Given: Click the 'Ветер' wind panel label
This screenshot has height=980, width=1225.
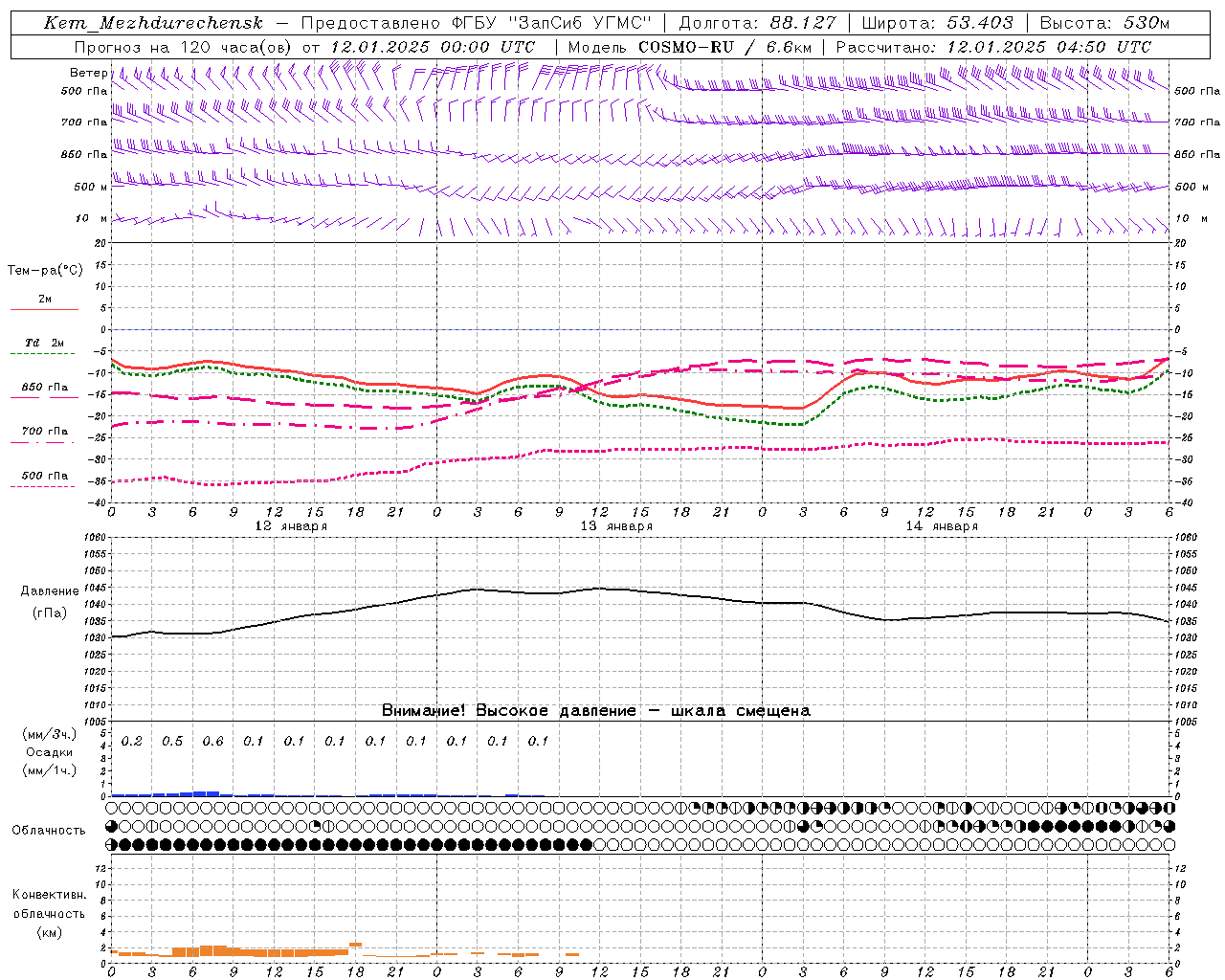Looking at the screenshot, I should click(88, 73).
